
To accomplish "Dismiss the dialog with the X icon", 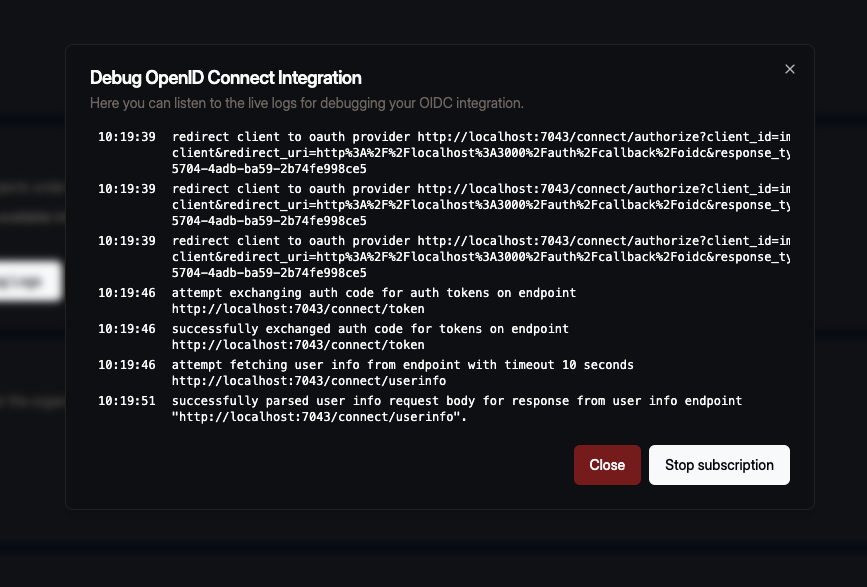I will (790, 69).
